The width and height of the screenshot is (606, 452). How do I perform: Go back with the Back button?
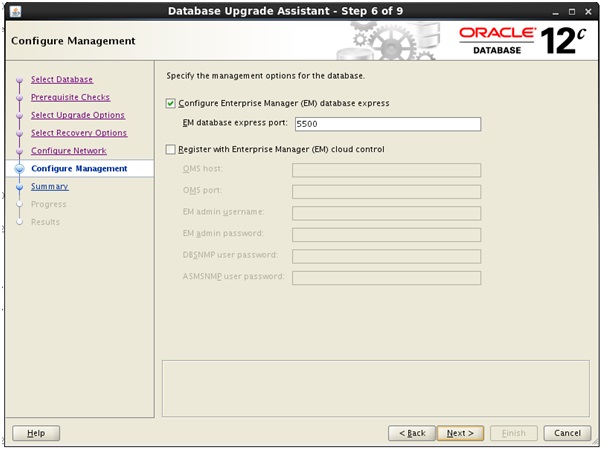tap(411, 433)
